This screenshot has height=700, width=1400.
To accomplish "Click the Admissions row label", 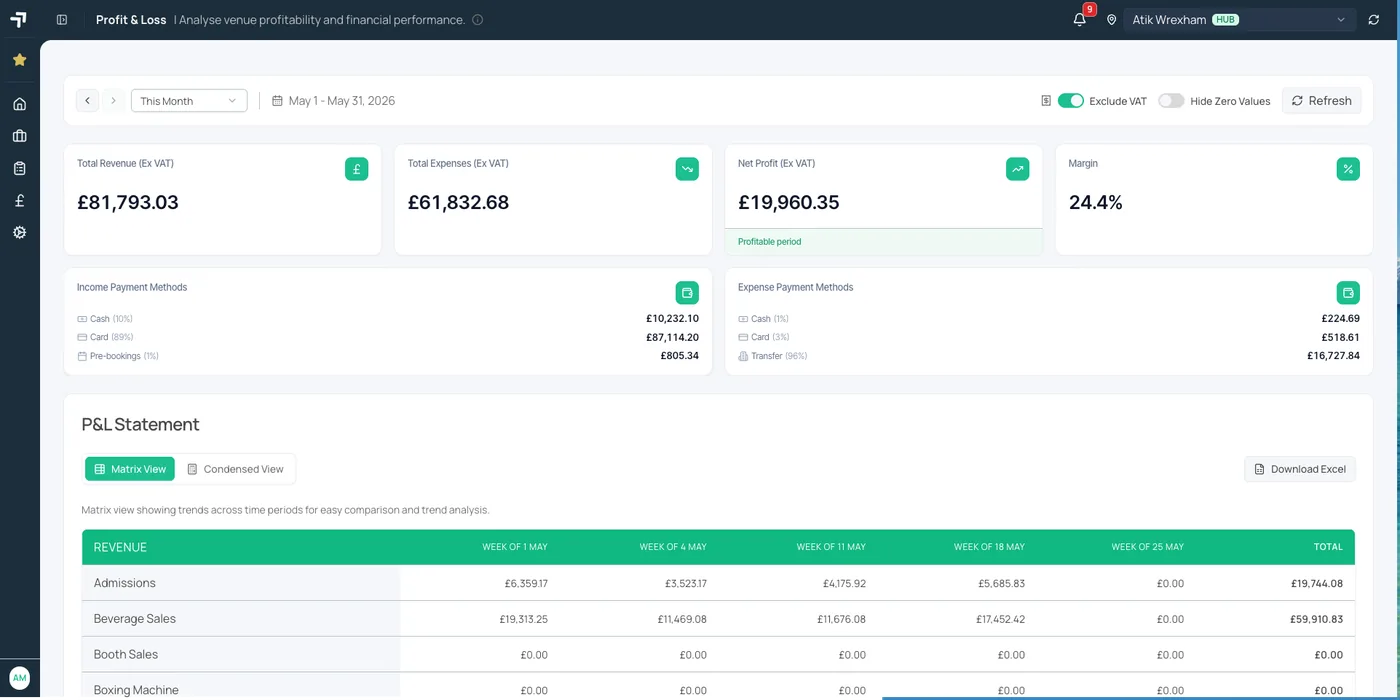I will tap(125, 583).
